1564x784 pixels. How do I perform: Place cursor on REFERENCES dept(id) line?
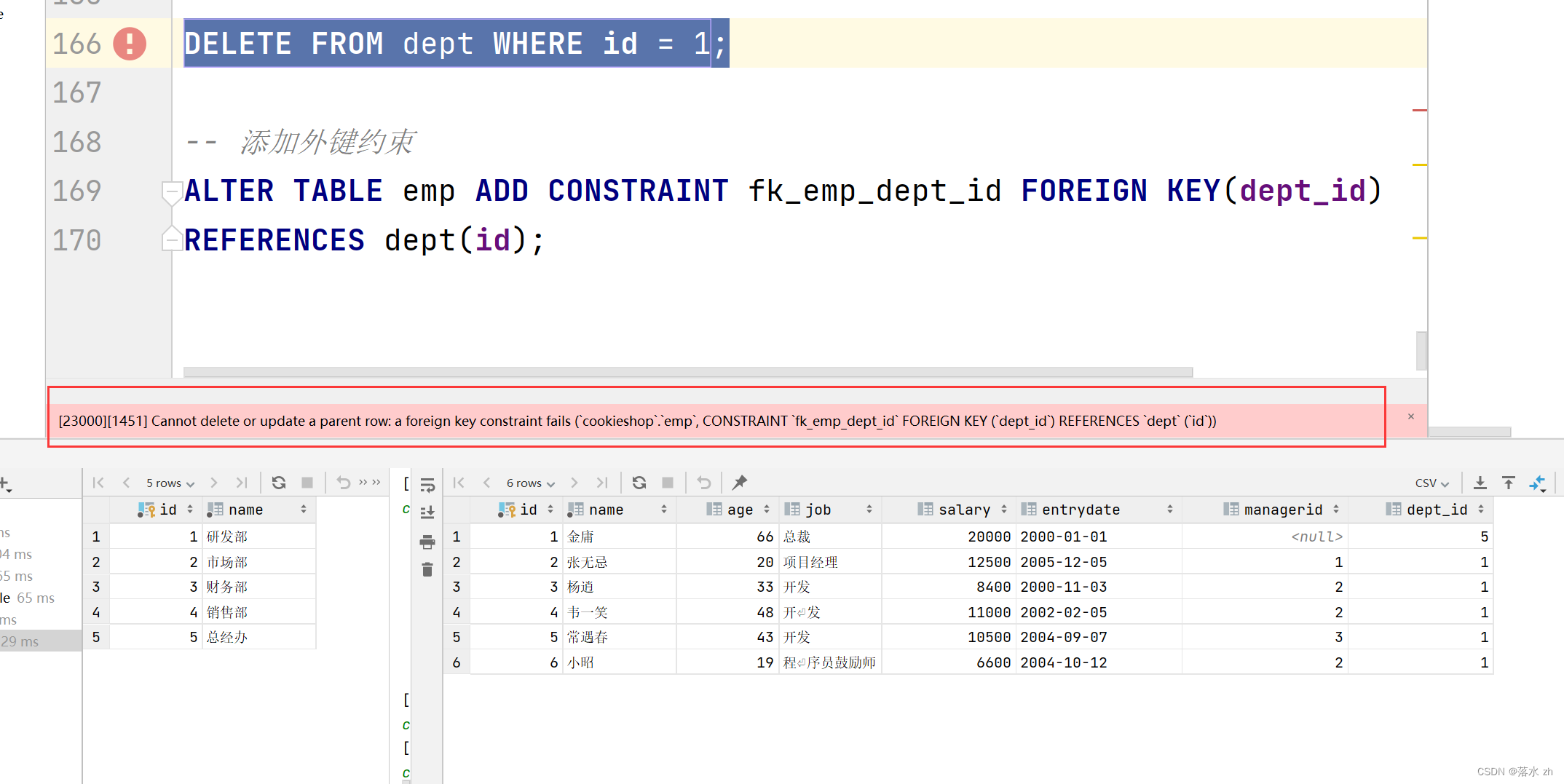coord(364,240)
